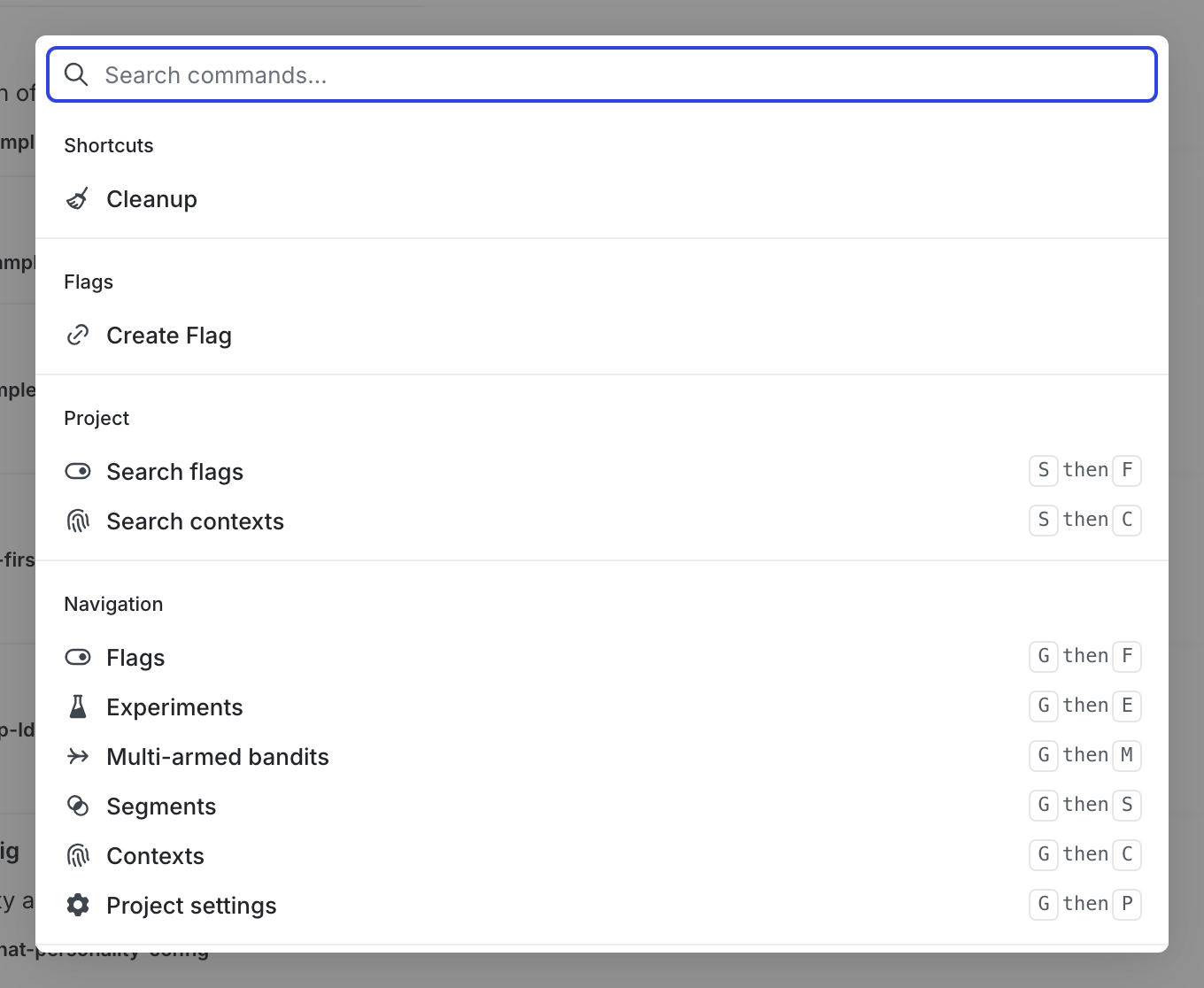Click the fingerprint icon in Navigation Contexts row
The height and width of the screenshot is (988, 1204).
78,856
